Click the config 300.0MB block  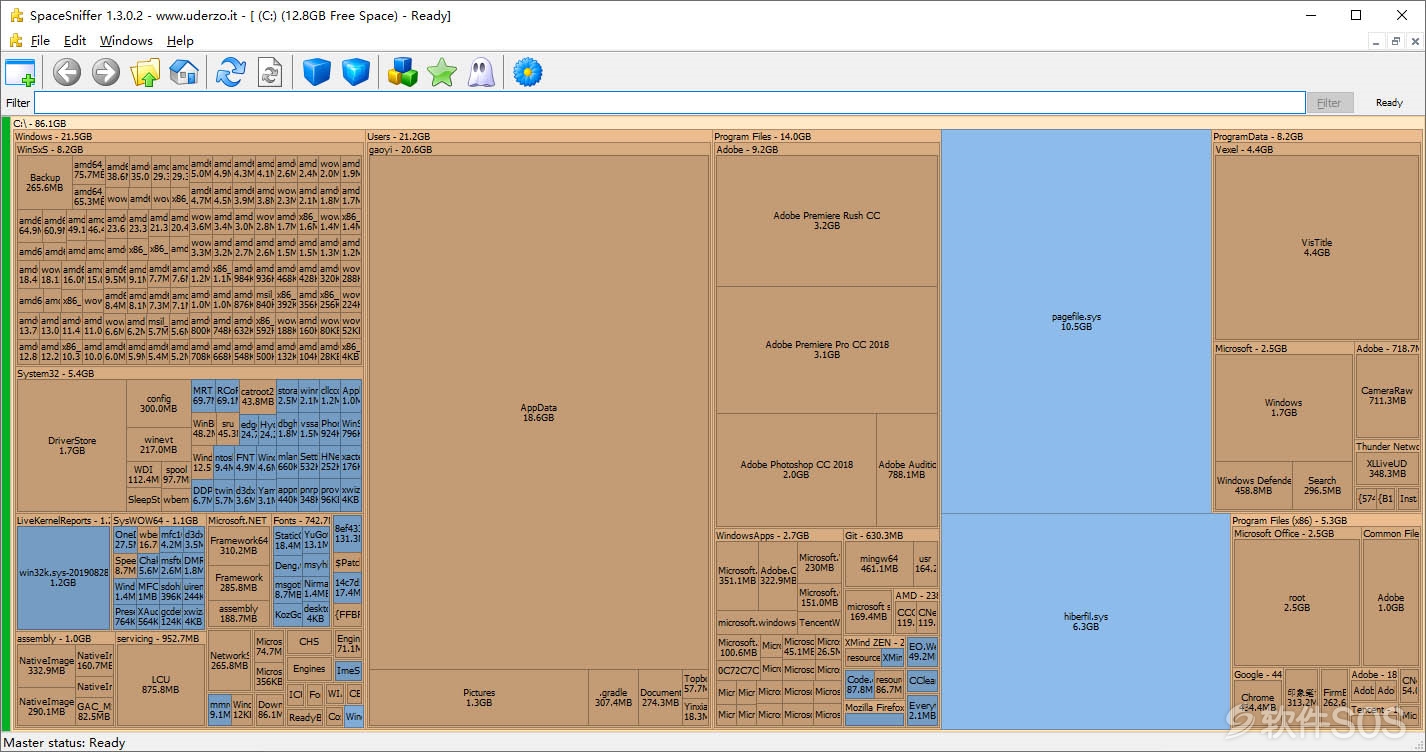coord(158,403)
